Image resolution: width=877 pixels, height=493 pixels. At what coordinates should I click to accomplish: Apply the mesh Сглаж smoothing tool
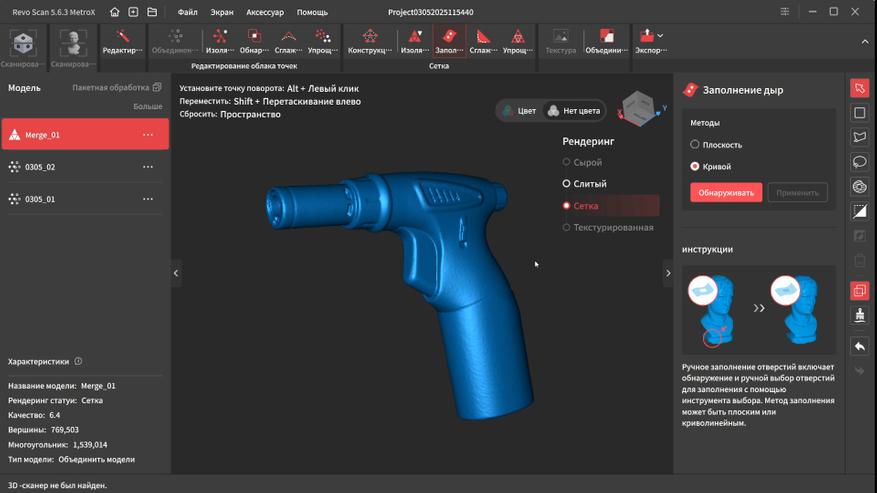click(x=483, y=42)
